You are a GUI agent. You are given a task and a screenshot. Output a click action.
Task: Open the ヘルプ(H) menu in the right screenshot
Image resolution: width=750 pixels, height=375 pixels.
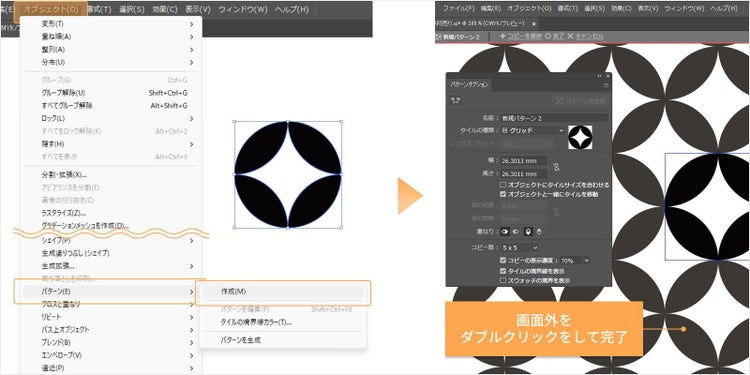[x=725, y=9]
